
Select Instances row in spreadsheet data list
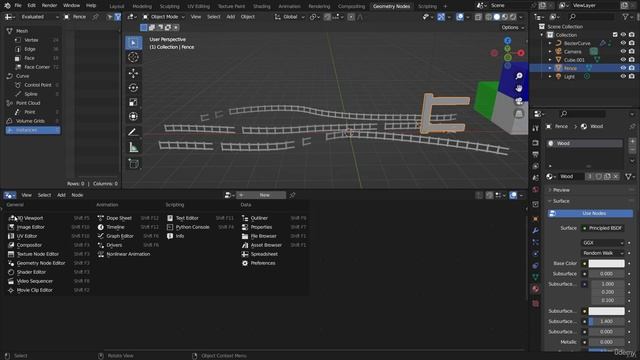click(33, 130)
